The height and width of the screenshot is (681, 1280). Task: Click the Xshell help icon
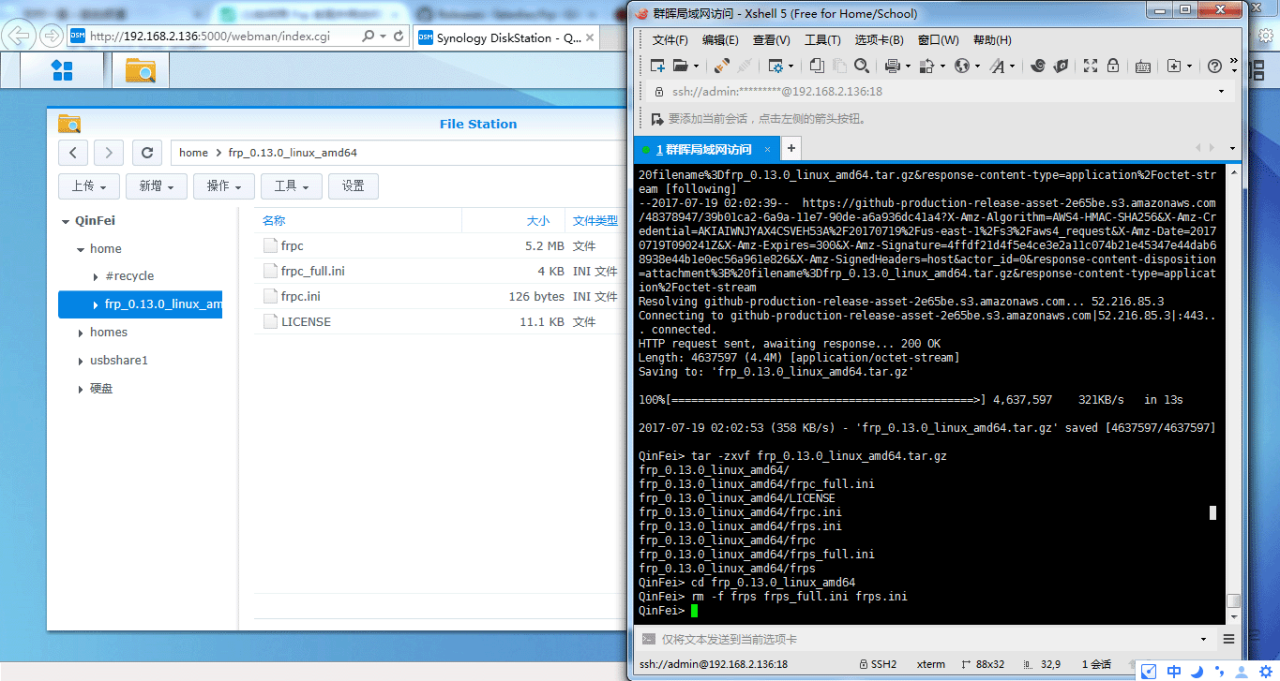(x=1214, y=66)
